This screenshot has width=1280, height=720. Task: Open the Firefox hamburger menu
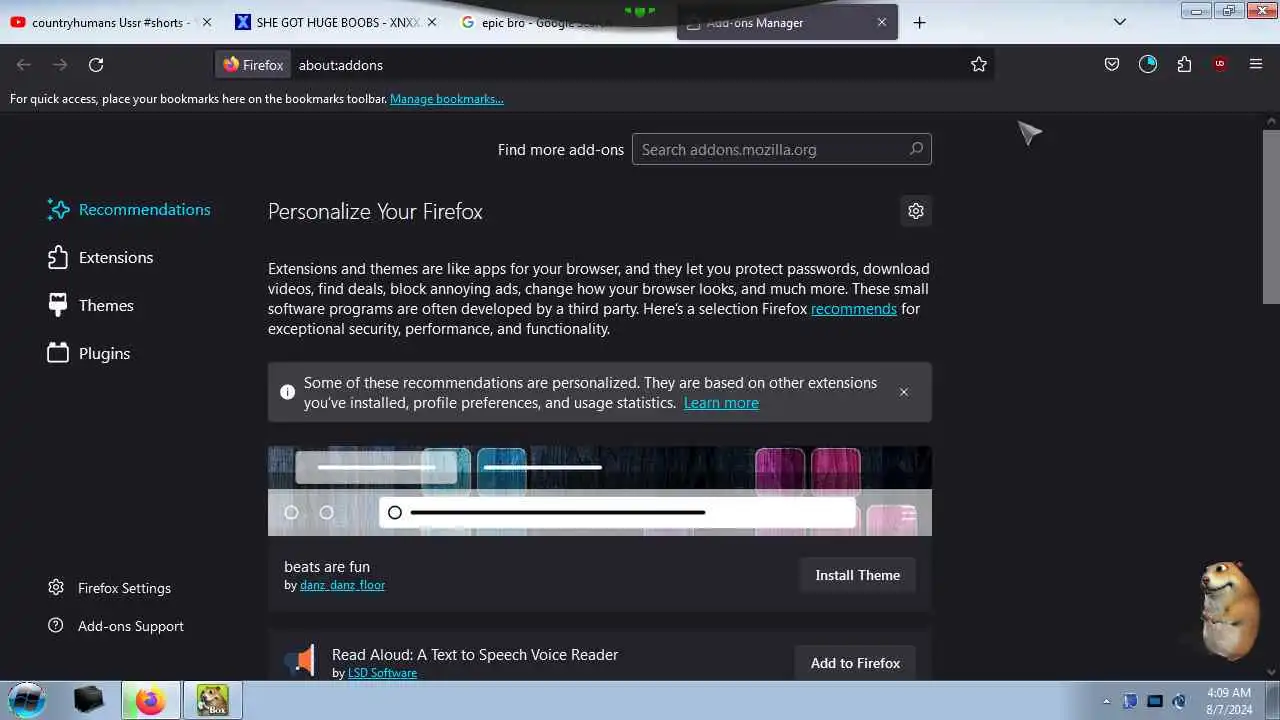(1256, 64)
